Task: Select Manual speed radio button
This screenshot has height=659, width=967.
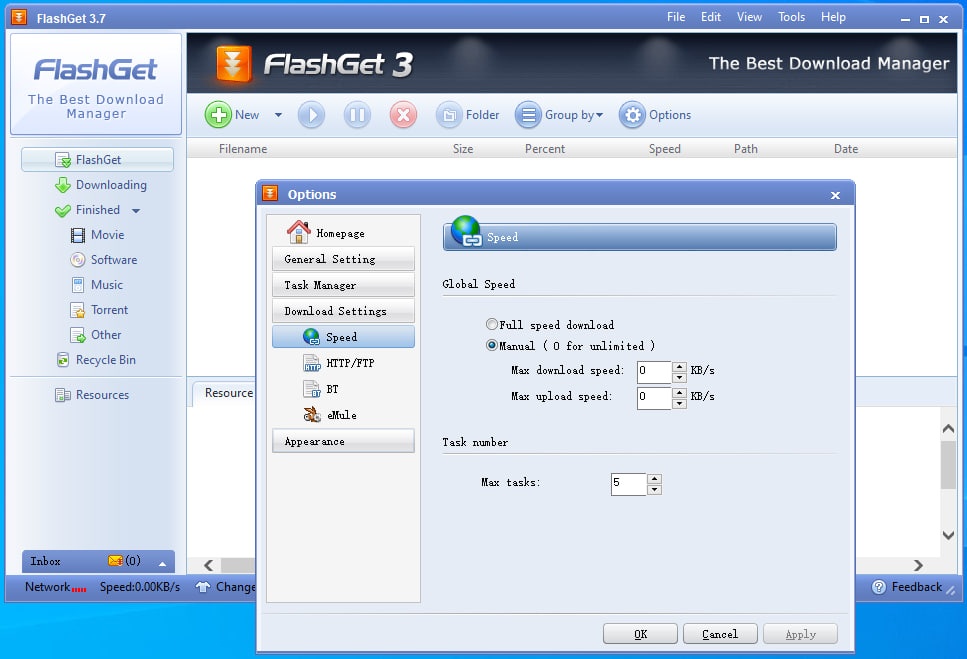Action: tap(492, 345)
